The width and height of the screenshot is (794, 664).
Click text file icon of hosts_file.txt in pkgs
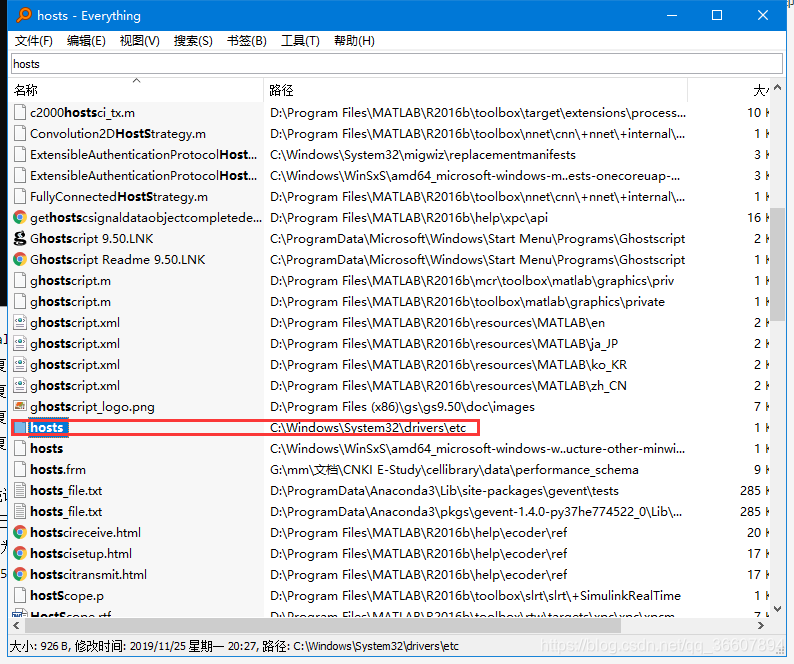(20, 512)
